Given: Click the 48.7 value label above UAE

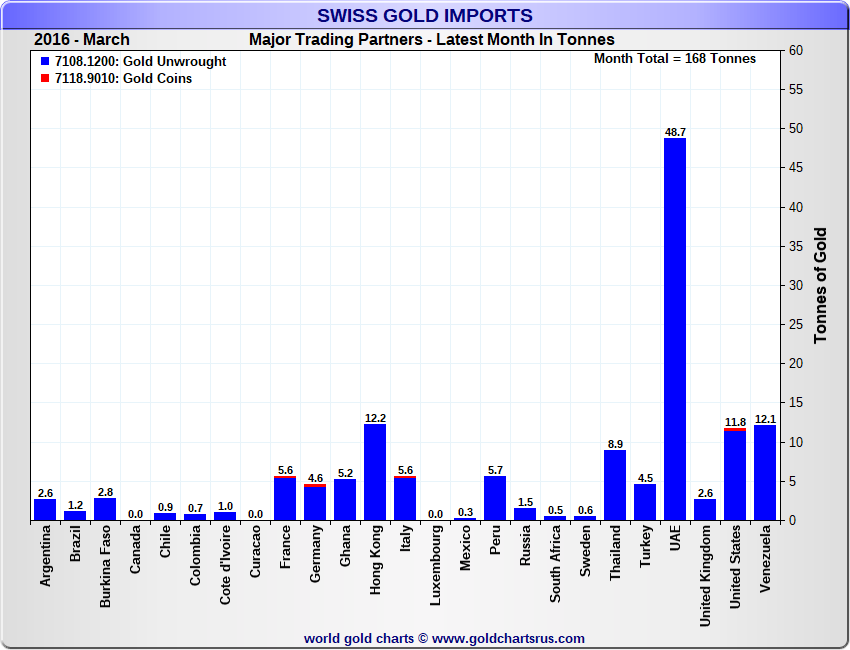Looking at the screenshot, I should tap(675, 132).
